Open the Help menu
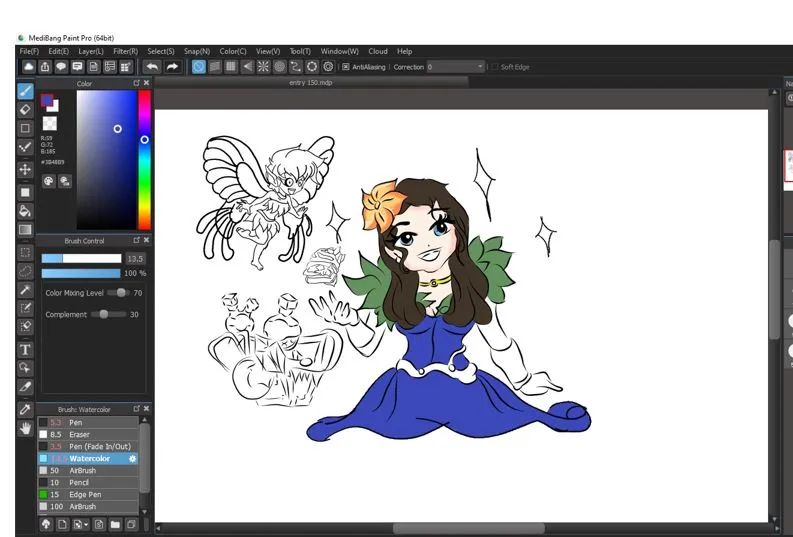793x537 pixels. 405,51
